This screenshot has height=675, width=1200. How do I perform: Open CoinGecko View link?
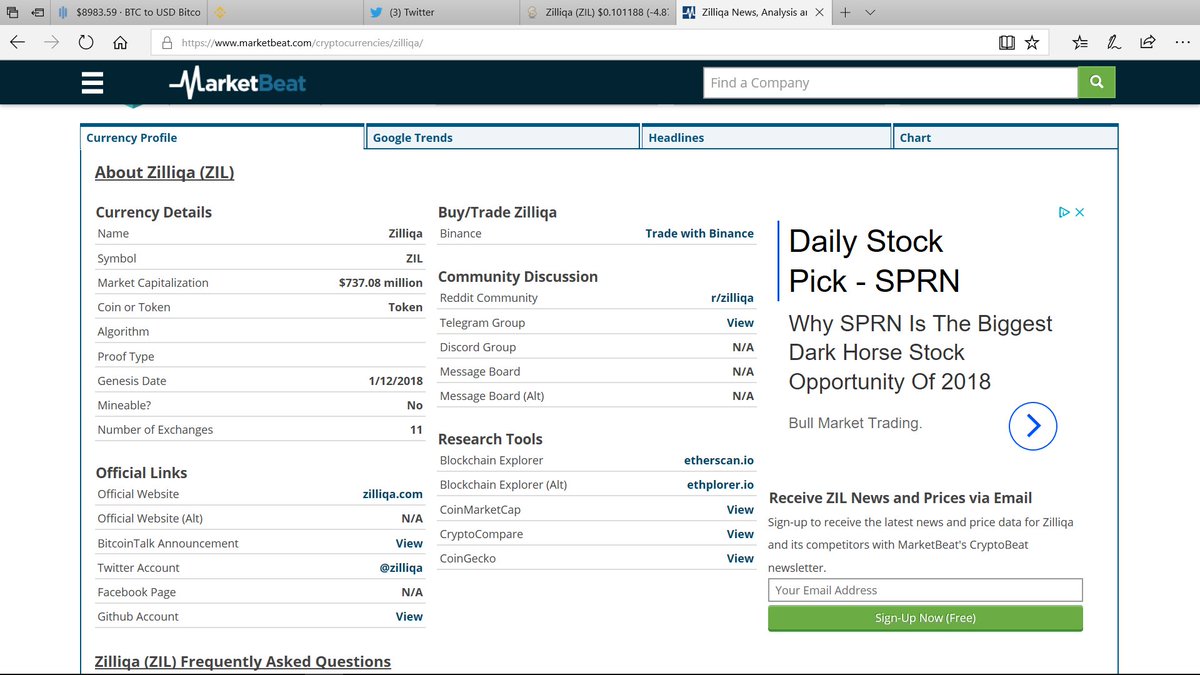740,558
